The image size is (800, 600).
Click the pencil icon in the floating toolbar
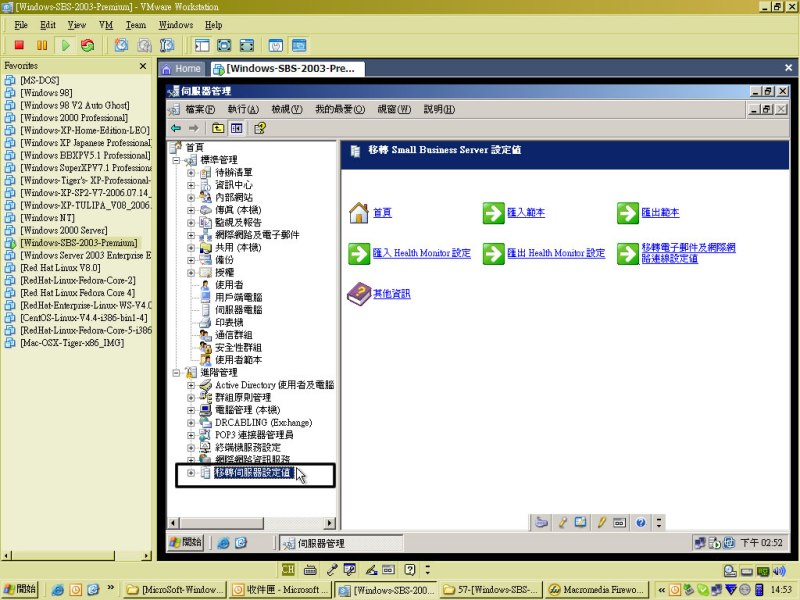(602, 522)
